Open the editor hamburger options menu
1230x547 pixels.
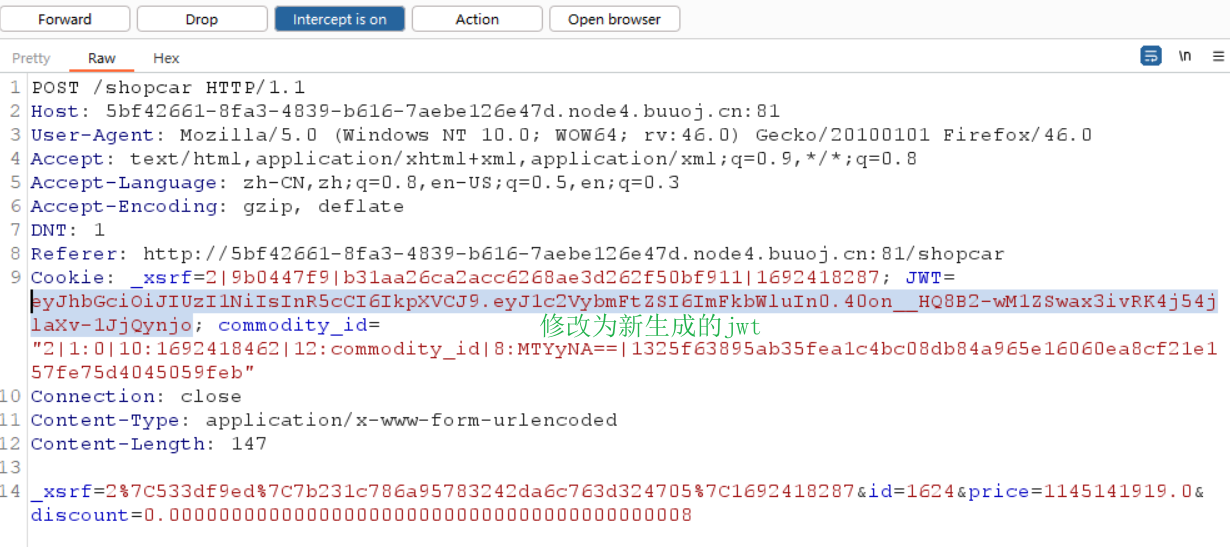(x=1217, y=56)
